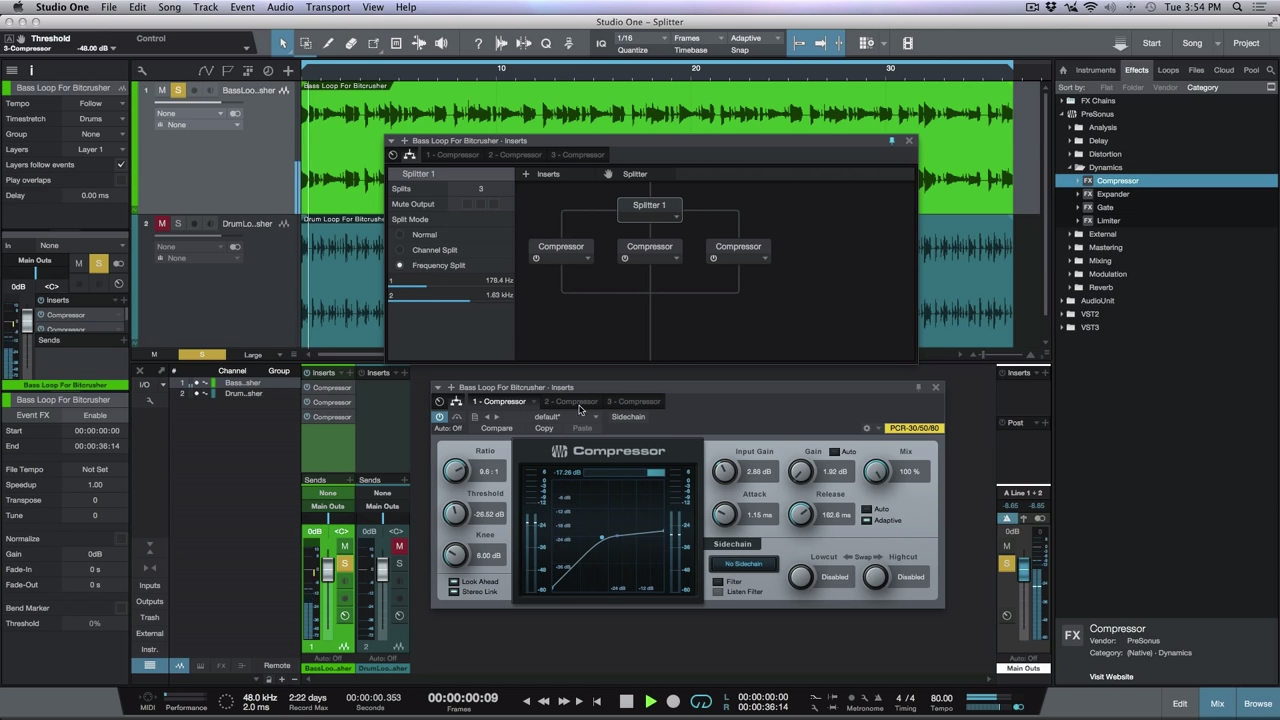This screenshot has width=1280, height=720.
Task: Click the No Sidechain button
Action: pos(743,564)
